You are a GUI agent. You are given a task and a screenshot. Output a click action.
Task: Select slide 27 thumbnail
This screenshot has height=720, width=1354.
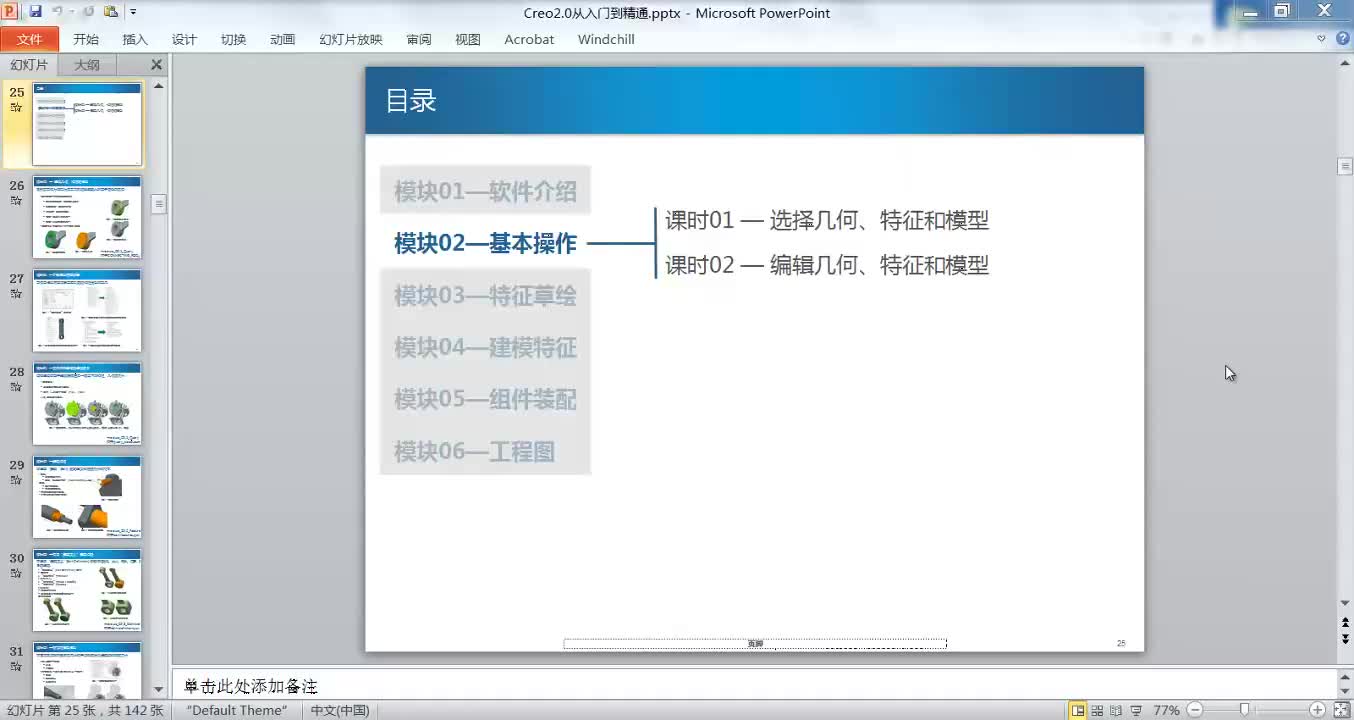pyautogui.click(x=87, y=311)
